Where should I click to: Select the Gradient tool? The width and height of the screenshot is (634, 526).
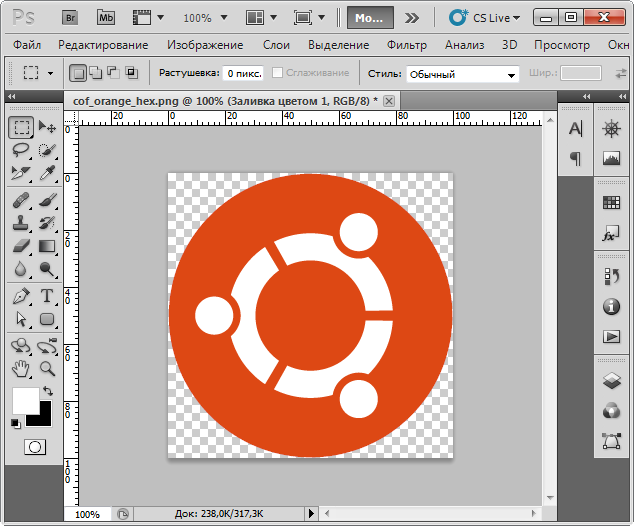[47, 246]
